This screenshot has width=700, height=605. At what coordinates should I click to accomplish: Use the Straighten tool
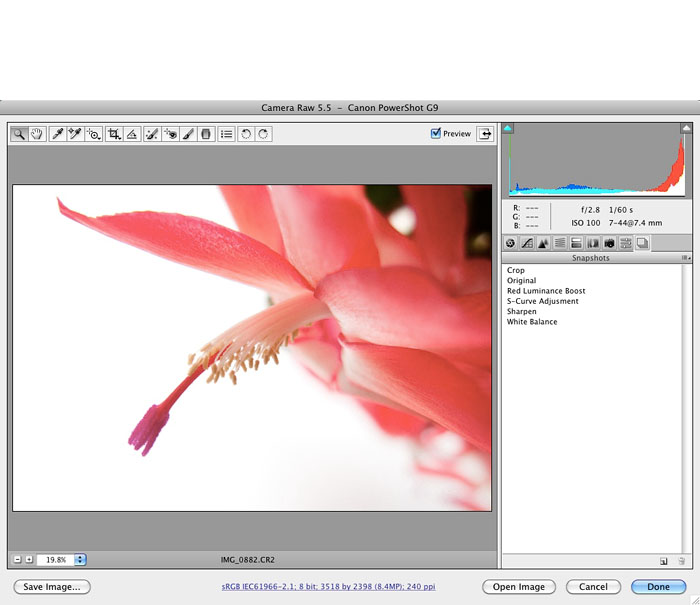(x=132, y=134)
